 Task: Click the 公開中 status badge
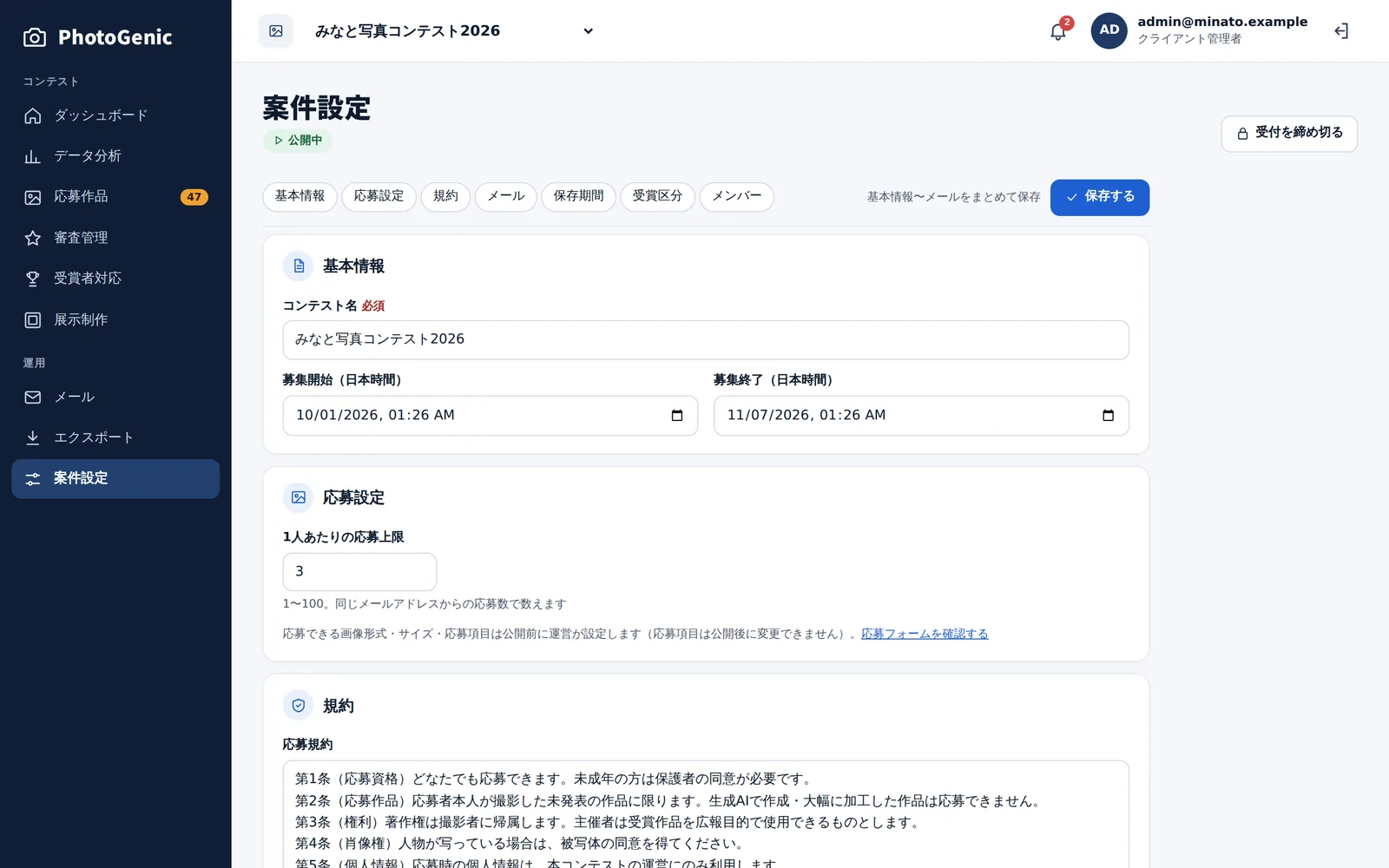point(298,140)
